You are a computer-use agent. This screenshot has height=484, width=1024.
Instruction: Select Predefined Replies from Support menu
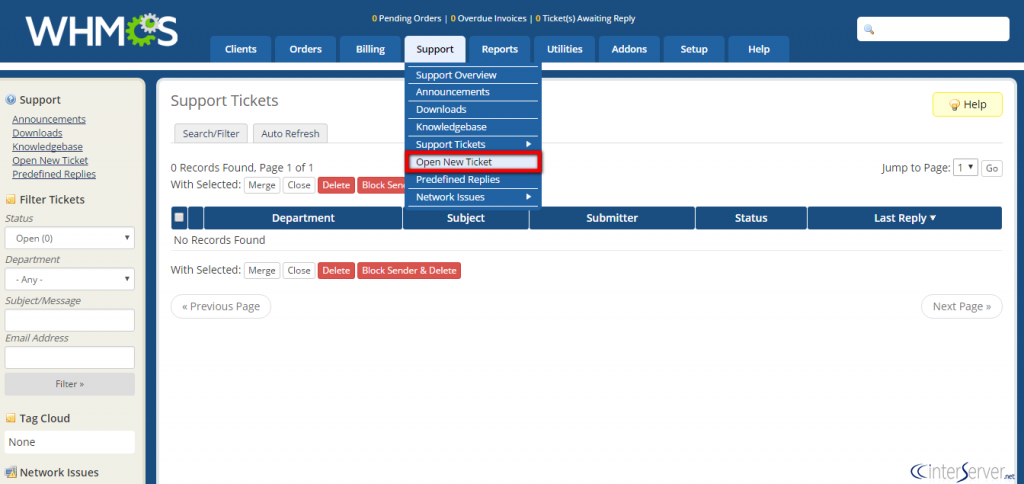pyautogui.click(x=473, y=180)
